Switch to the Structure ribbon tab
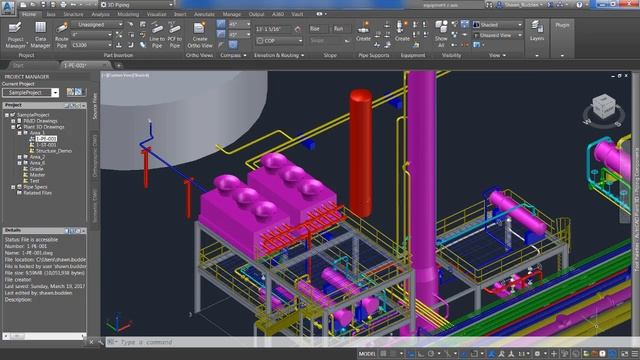This screenshot has height=360, width=640. tap(73, 14)
